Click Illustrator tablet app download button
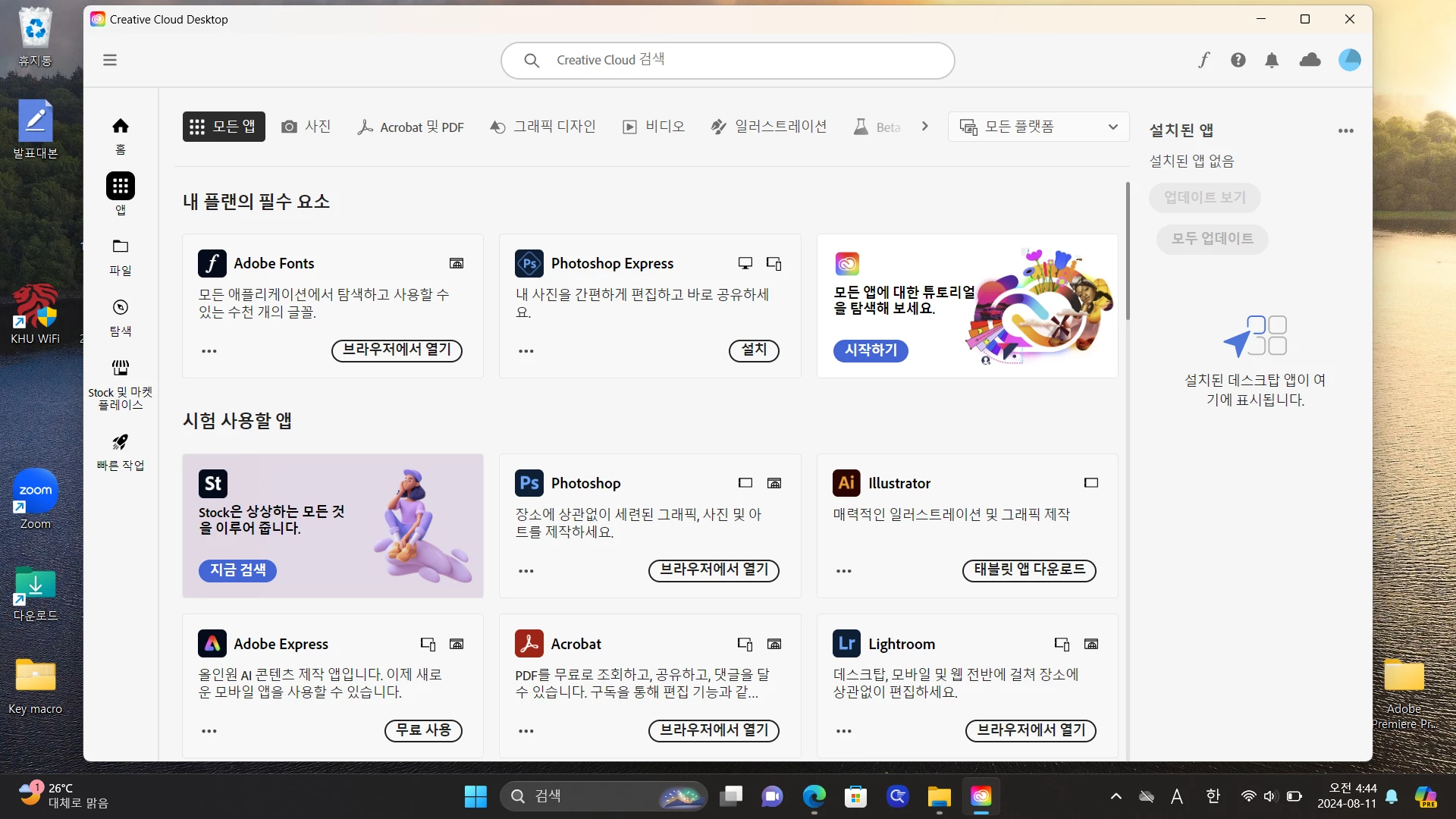Image resolution: width=1456 pixels, height=819 pixels. 1028,570
